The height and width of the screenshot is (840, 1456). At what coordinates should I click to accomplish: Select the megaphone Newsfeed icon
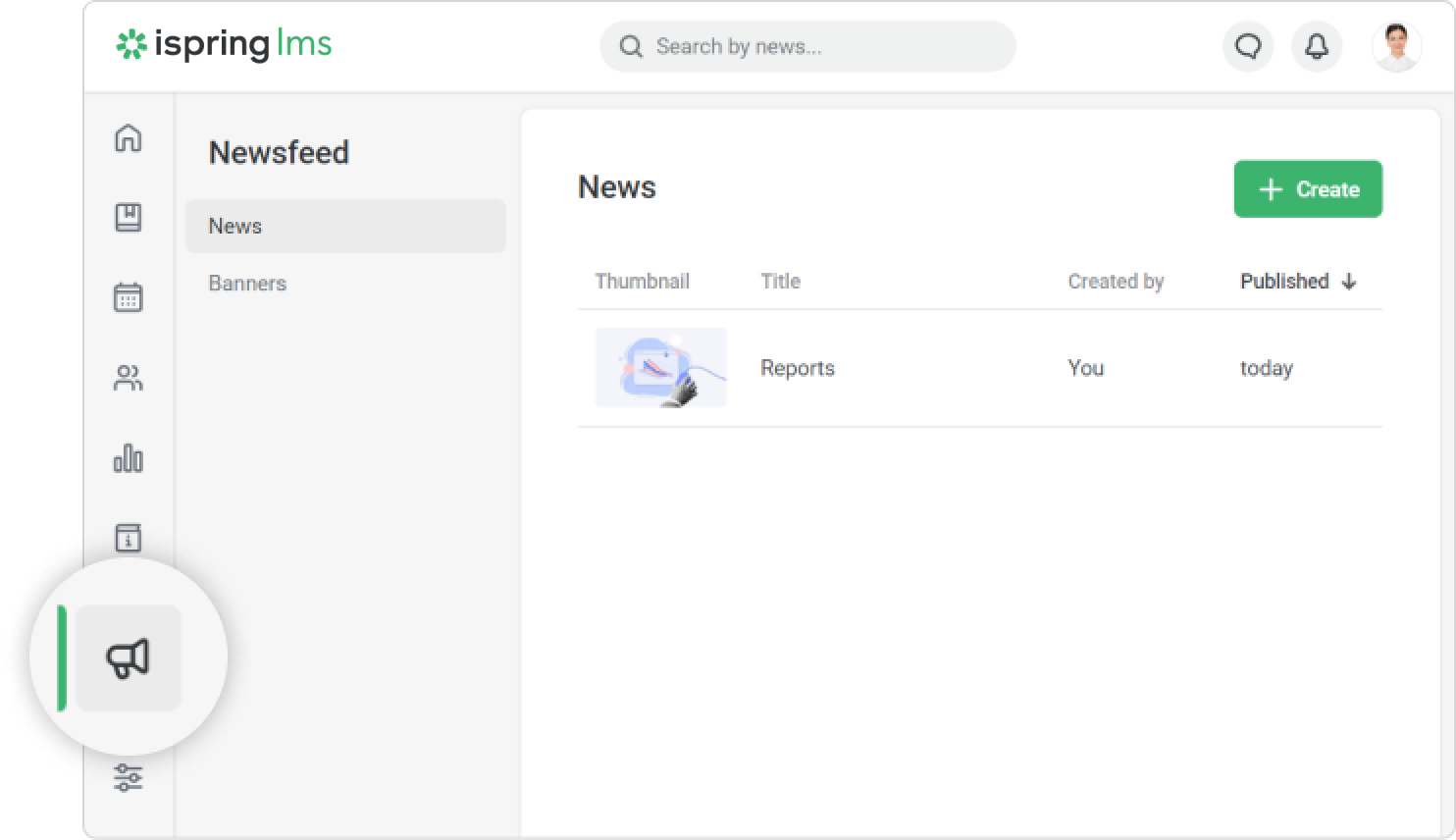pyautogui.click(x=129, y=658)
